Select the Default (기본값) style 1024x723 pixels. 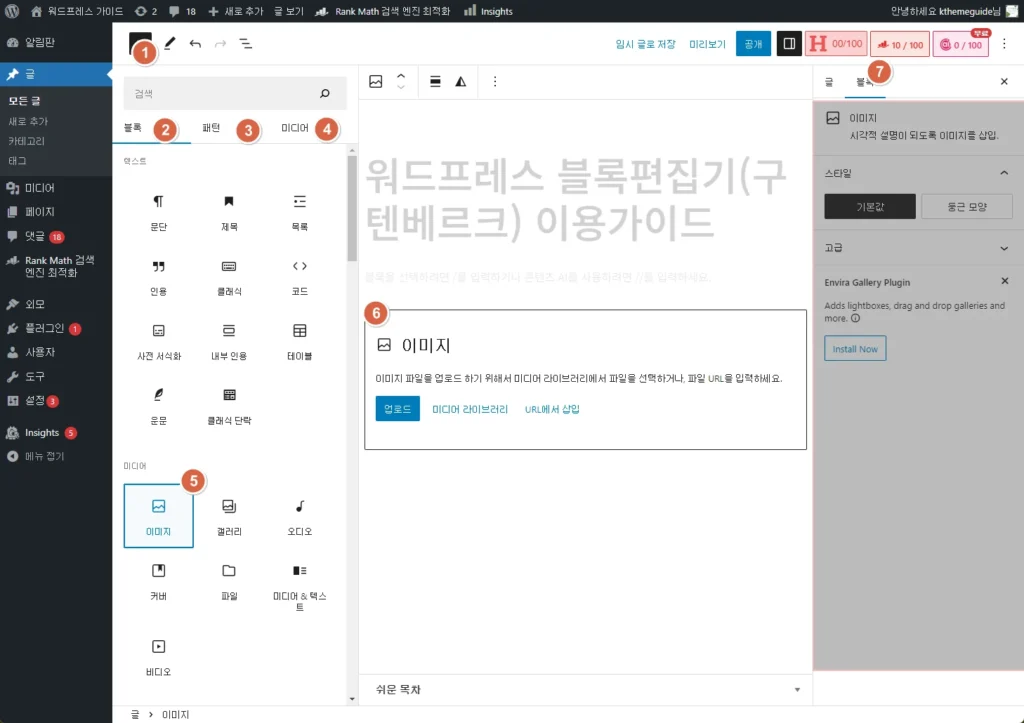click(870, 206)
